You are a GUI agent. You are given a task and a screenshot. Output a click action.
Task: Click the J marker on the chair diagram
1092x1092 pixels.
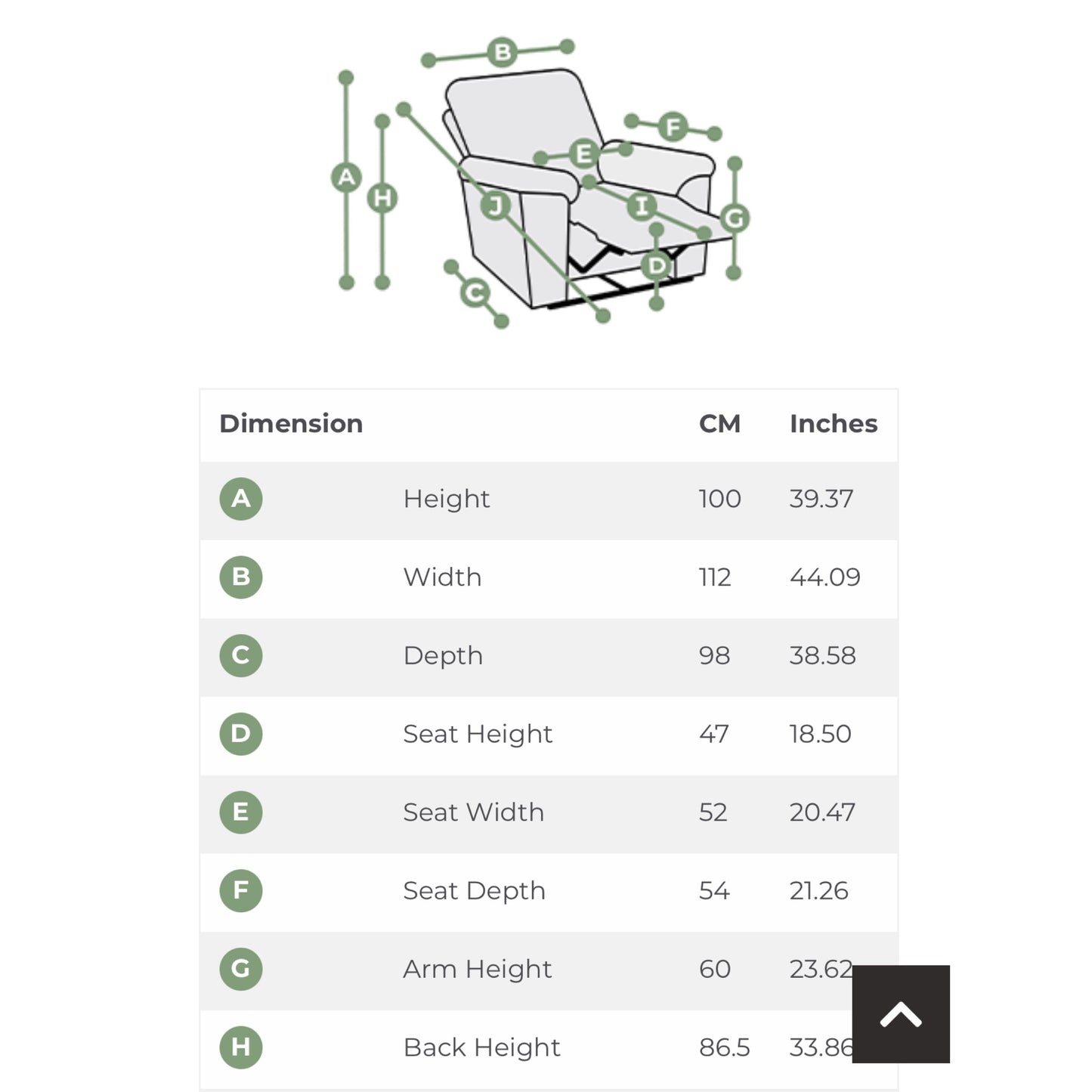click(495, 206)
